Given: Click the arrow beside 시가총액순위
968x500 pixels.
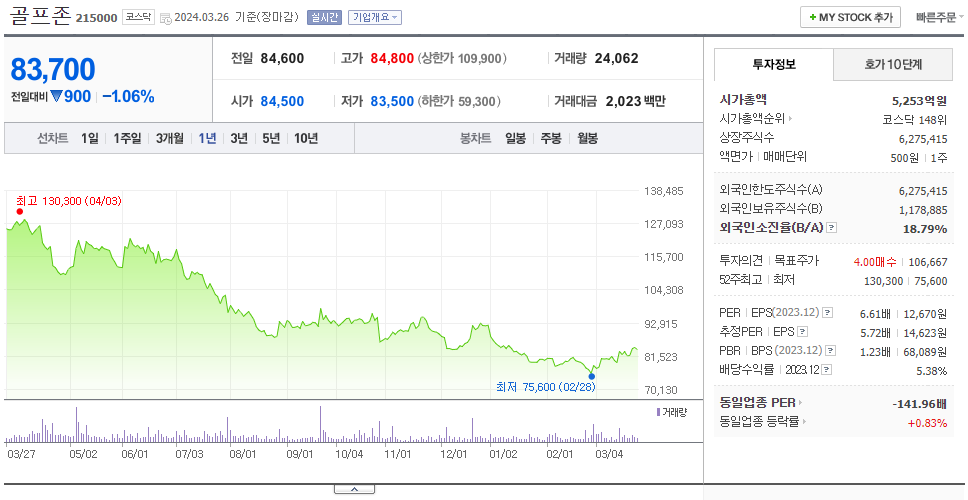Looking at the screenshot, I should [791, 119].
